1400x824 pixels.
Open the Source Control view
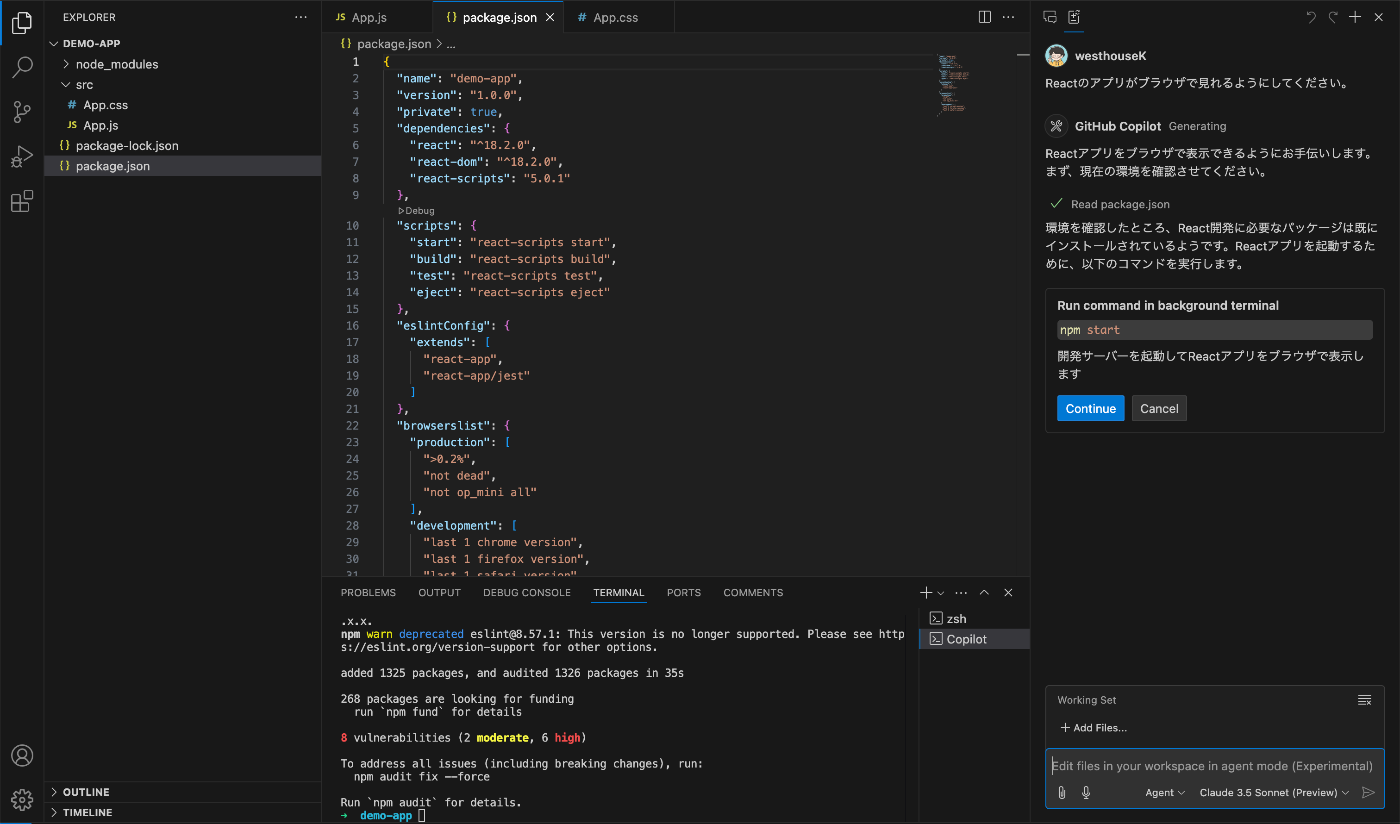coord(21,111)
